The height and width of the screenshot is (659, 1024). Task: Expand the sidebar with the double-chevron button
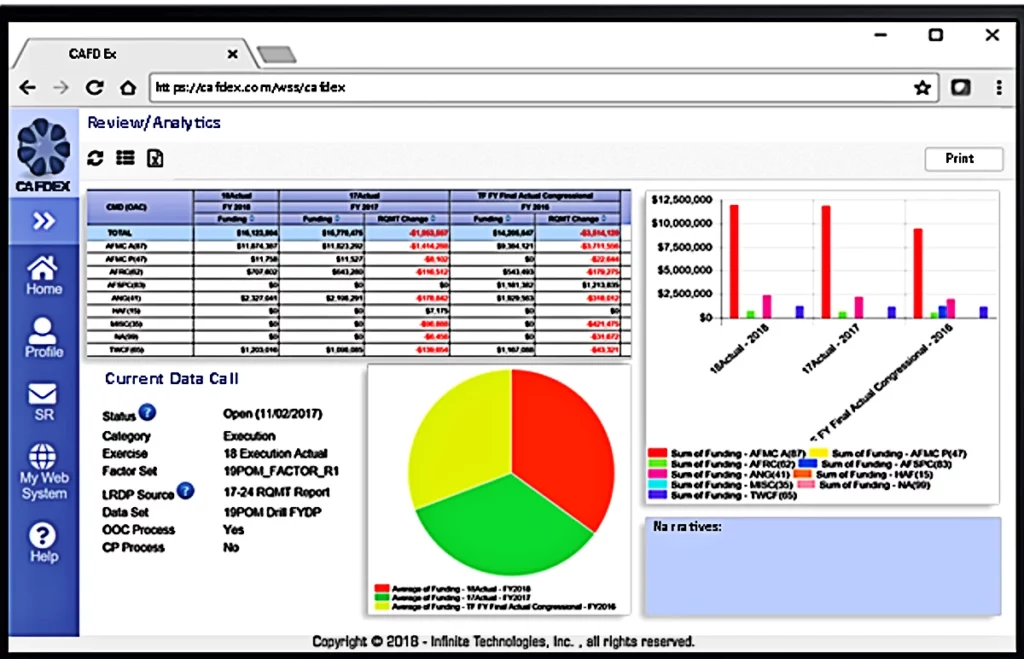(44, 221)
